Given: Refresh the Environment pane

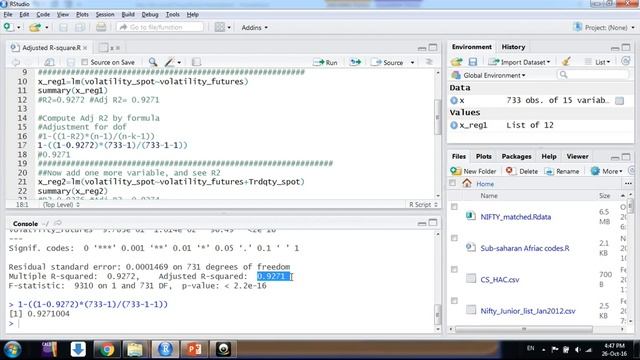Looking at the screenshot, I should (x=625, y=61).
